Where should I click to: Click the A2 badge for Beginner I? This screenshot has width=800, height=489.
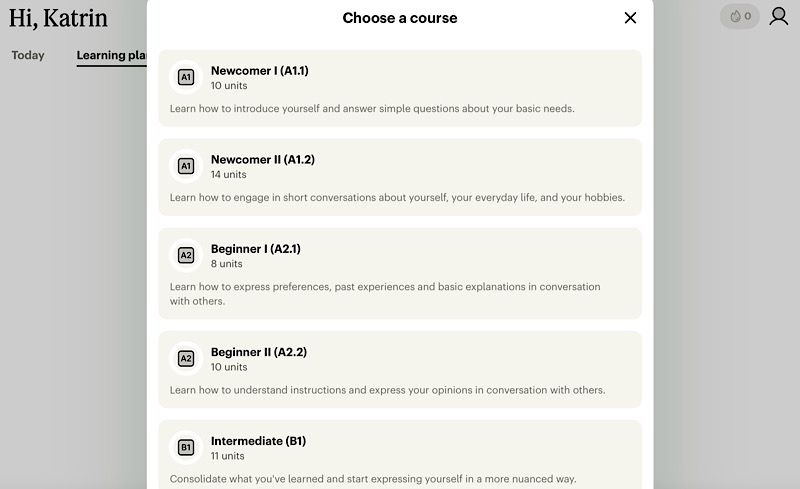(x=186, y=255)
